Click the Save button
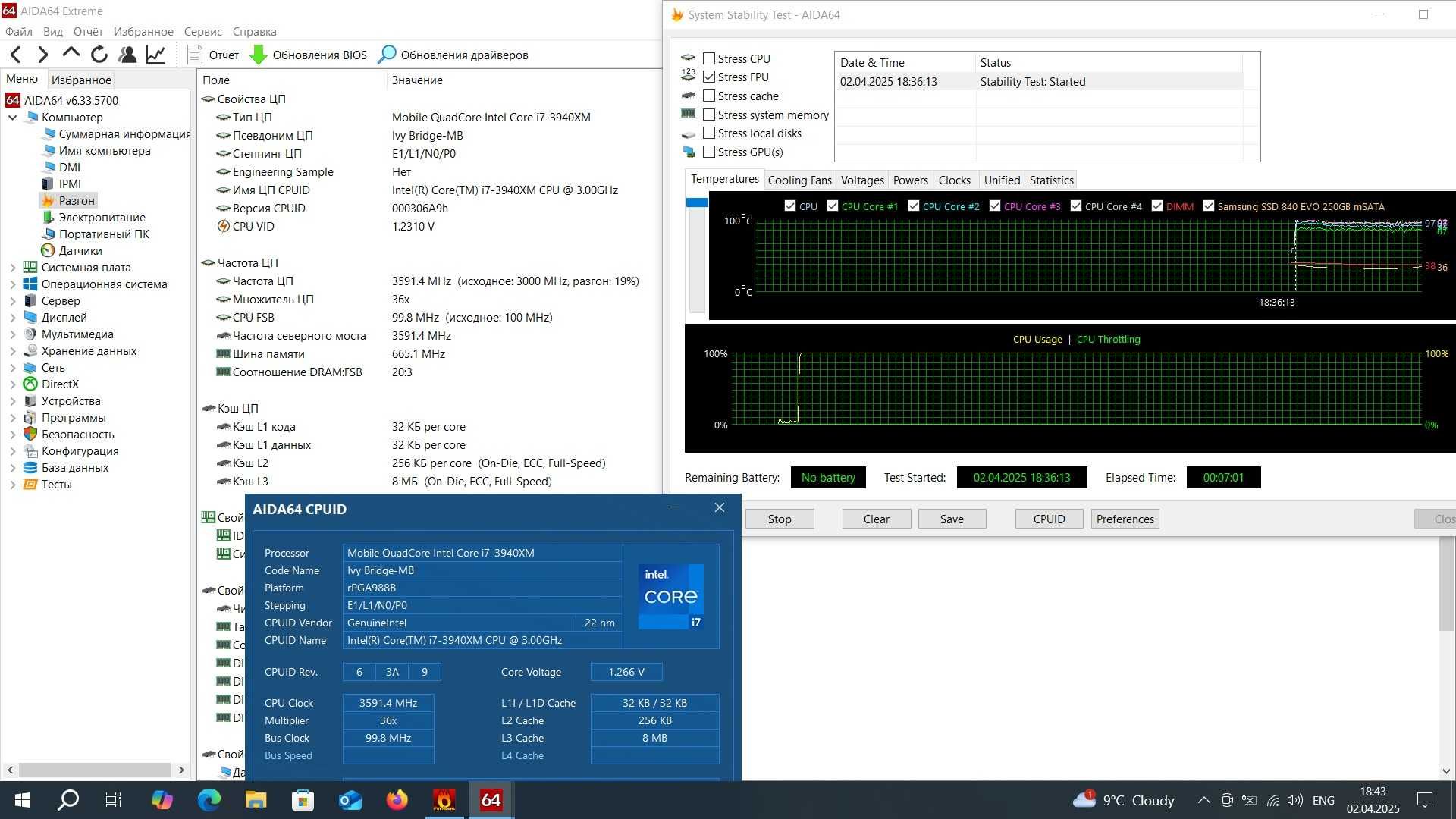The width and height of the screenshot is (1456, 819). [x=952, y=519]
